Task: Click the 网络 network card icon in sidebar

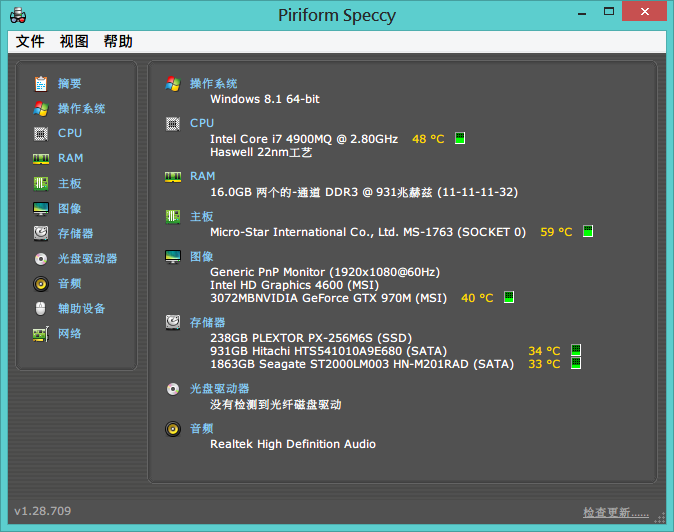Action: (41, 334)
